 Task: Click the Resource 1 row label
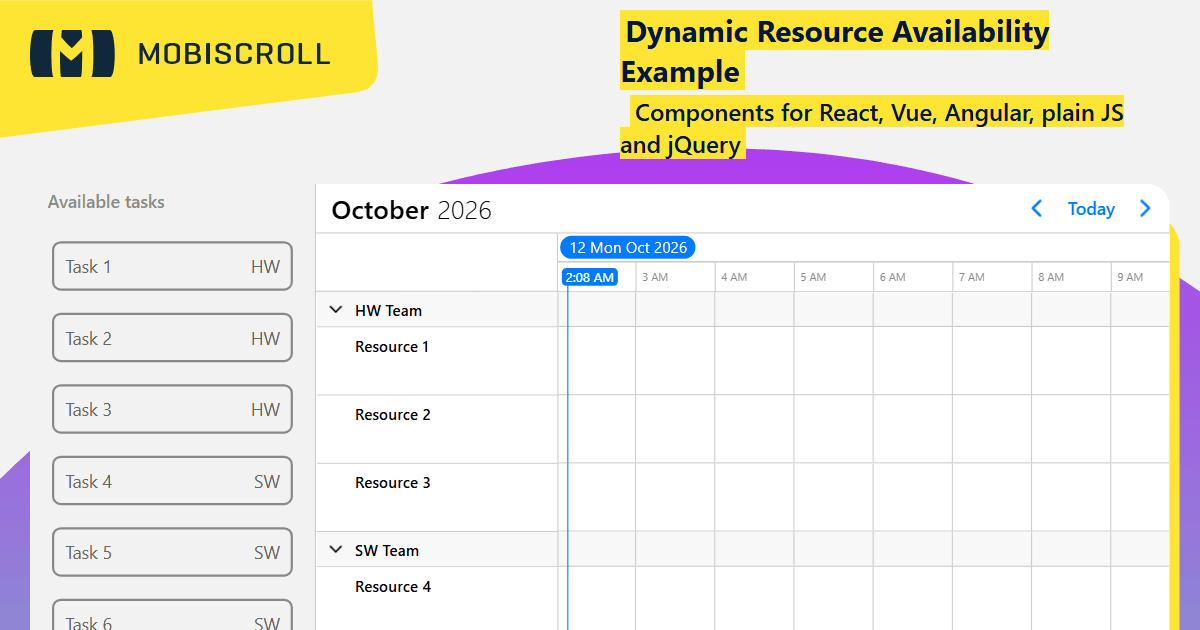[x=392, y=347]
